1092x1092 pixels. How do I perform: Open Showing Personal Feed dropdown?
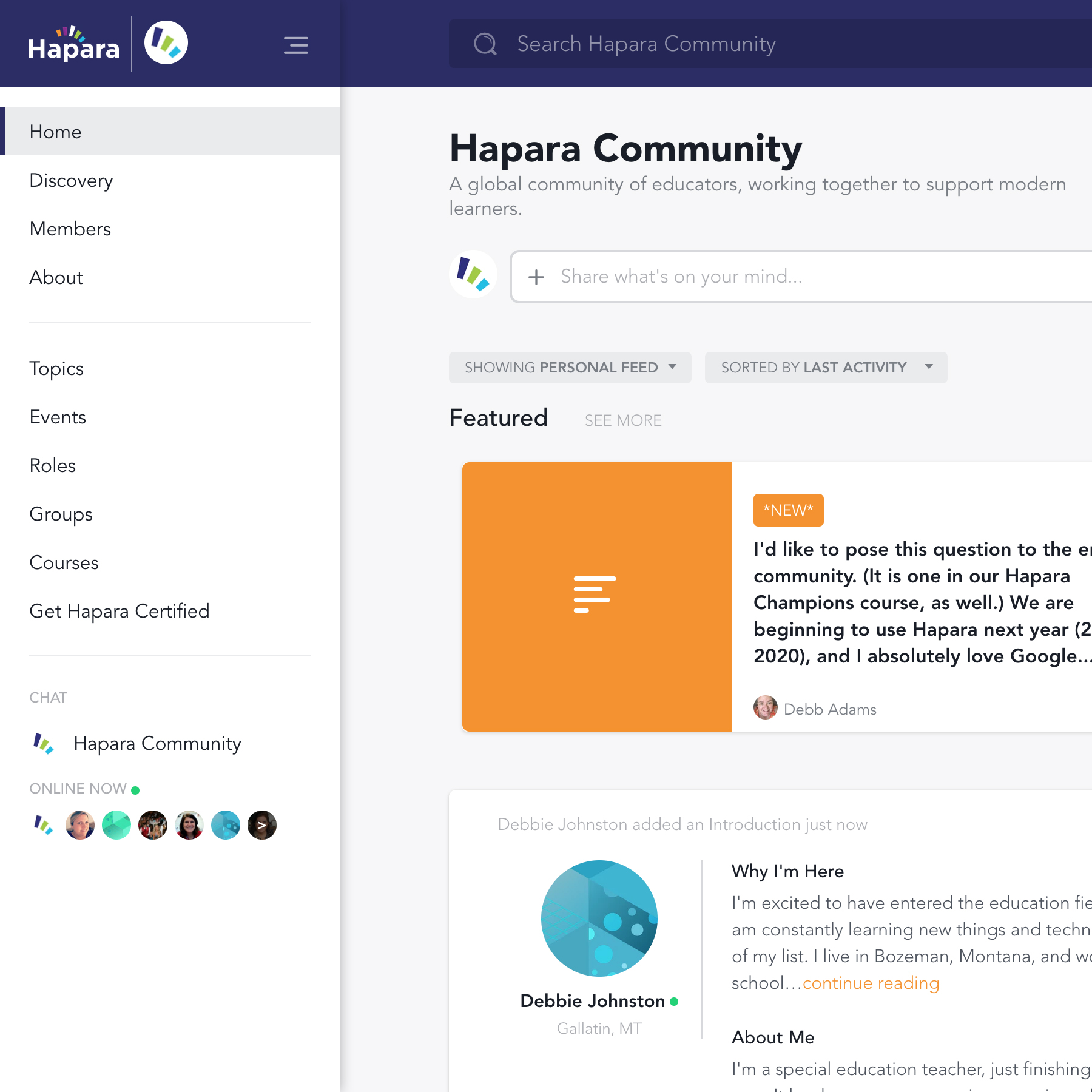[x=570, y=368]
